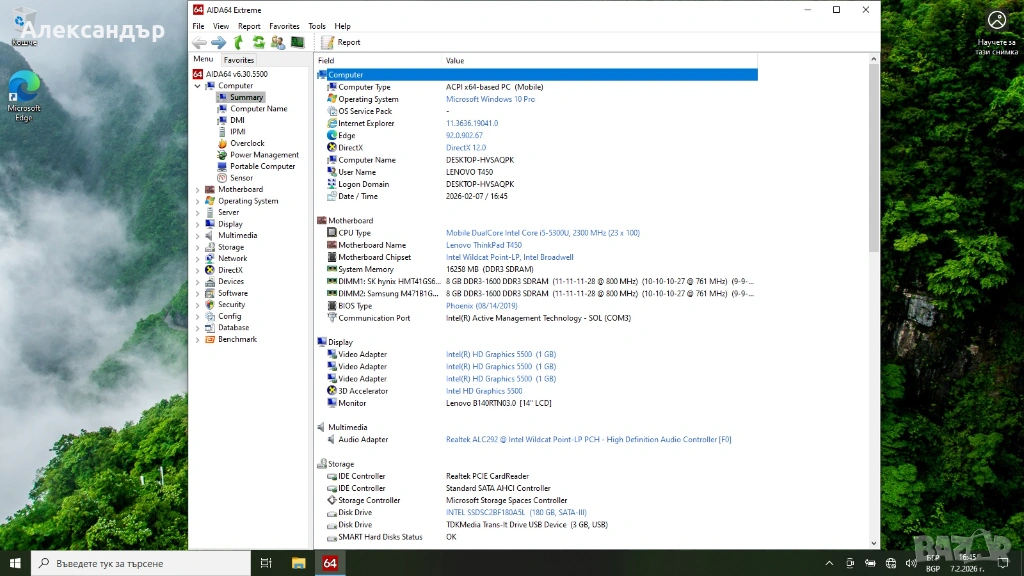
Task: Open File Explorer from the taskbar
Action: (298, 563)
